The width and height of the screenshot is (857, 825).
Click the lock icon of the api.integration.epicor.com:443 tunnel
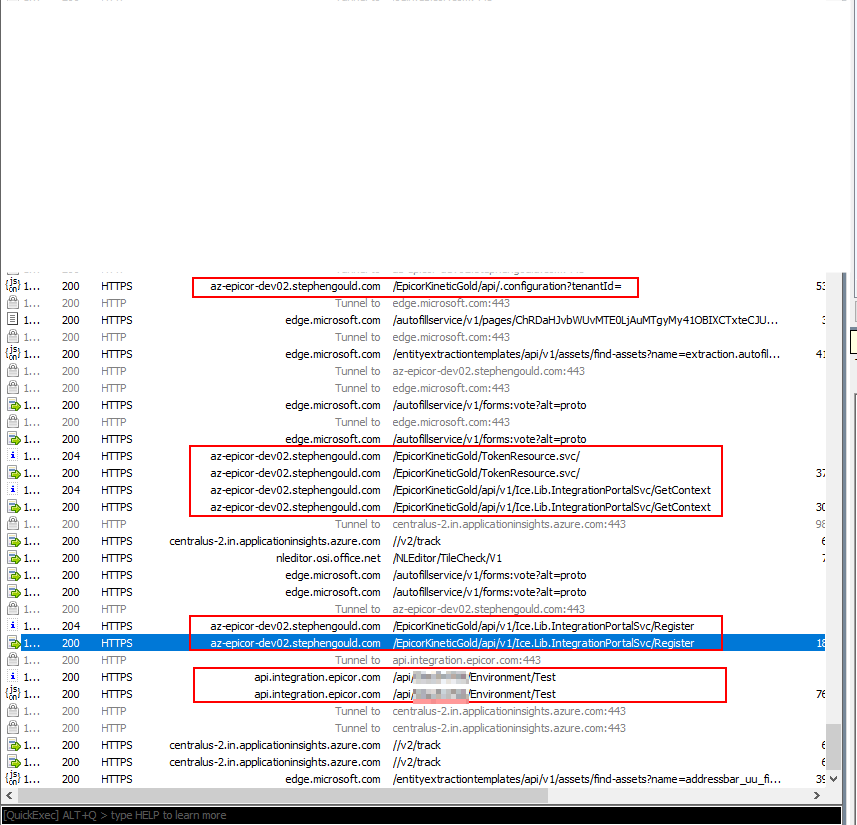(x=13, y=660)
